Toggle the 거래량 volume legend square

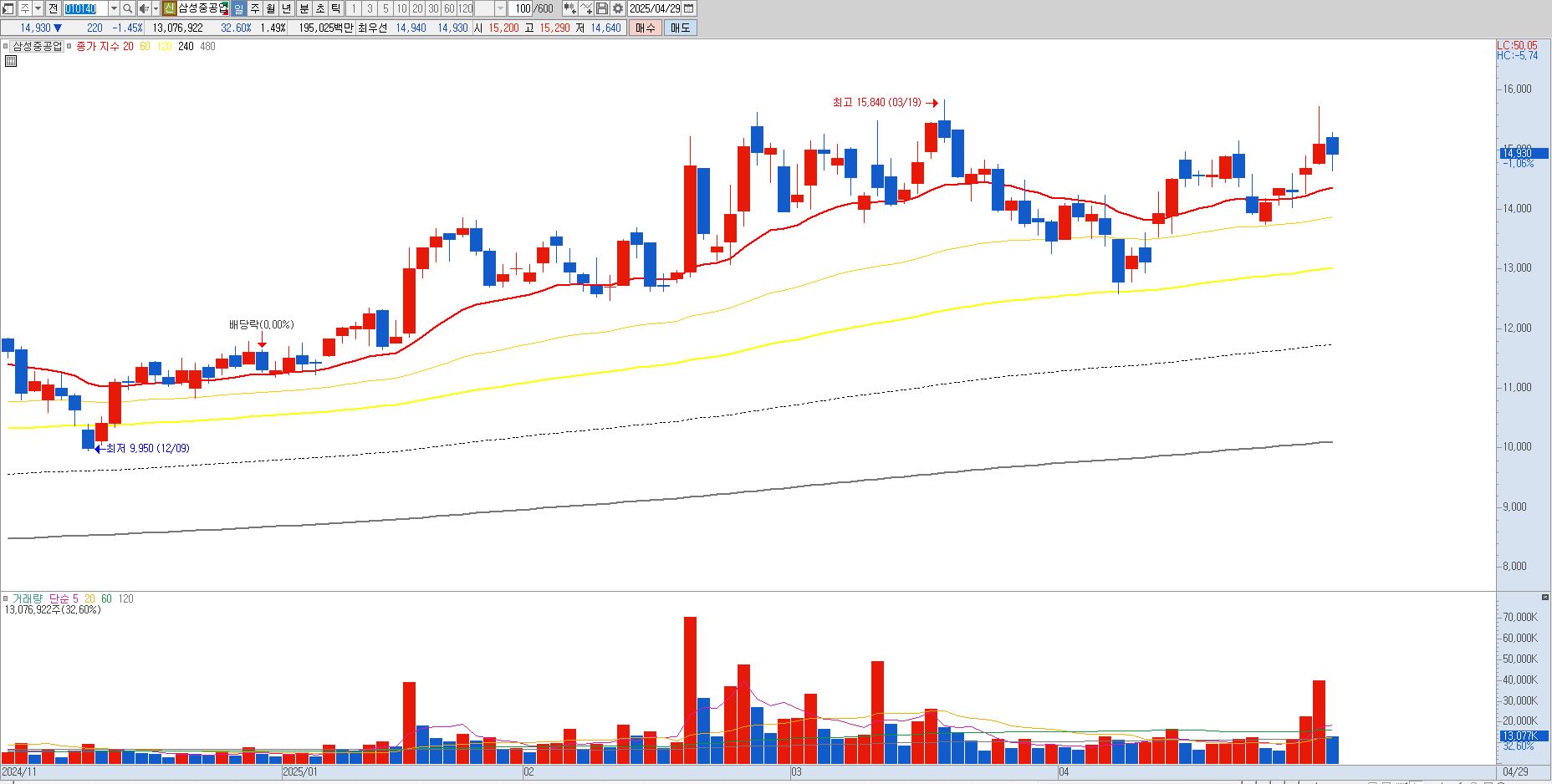[6, 598]
